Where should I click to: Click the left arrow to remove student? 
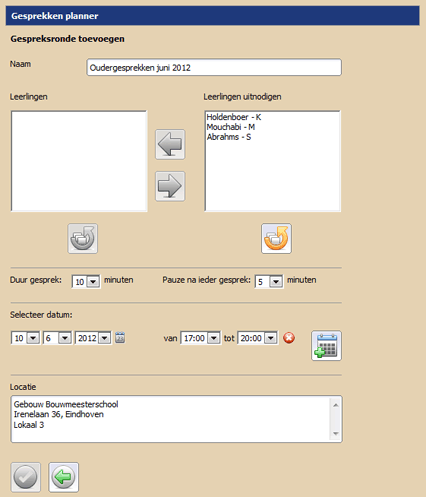pos(170,144)
